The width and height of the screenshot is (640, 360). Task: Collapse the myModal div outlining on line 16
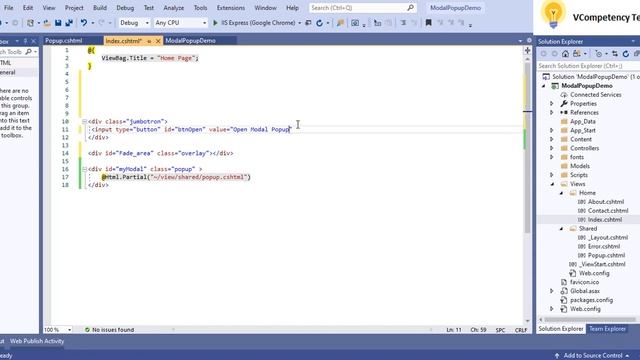(x=84, y=169)
